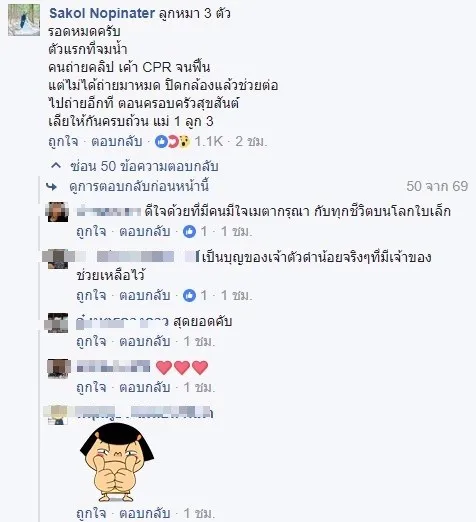Open the thumbs-up cartoon sticker
Image resolution: width=476 pixels, height=522 pixels.
[x=117, y=463]
